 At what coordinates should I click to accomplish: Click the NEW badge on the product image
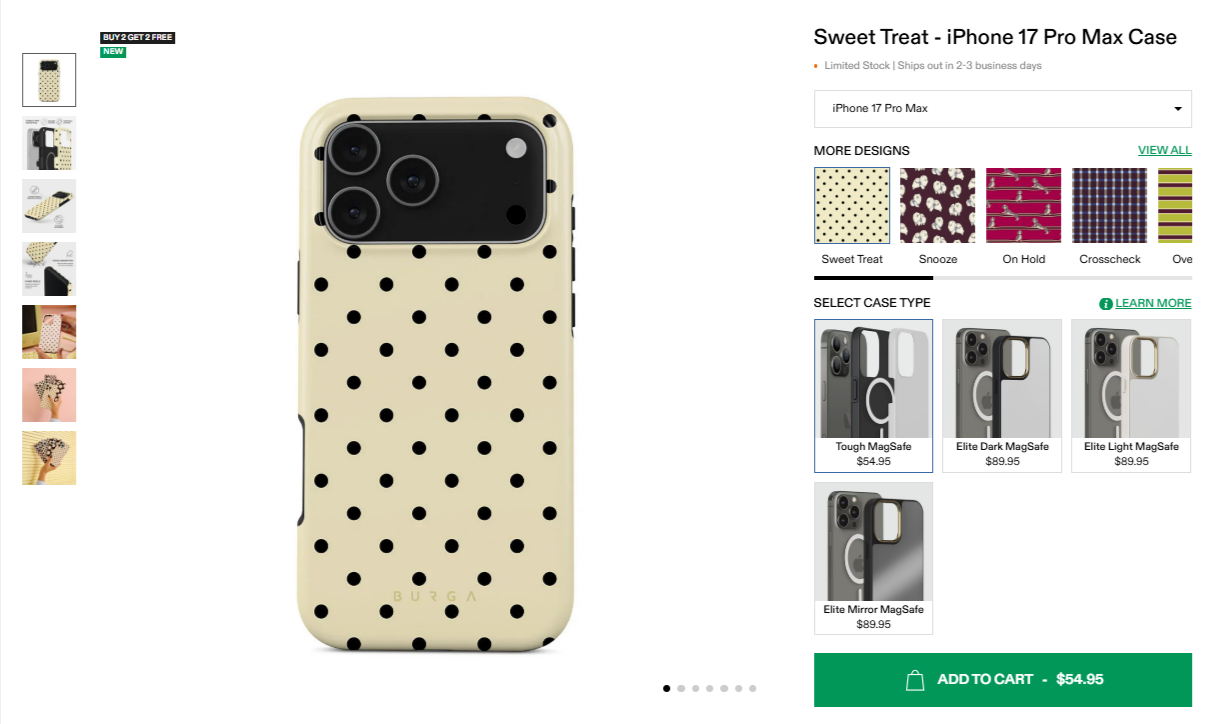pyautogui.click(x=113, y=51)
